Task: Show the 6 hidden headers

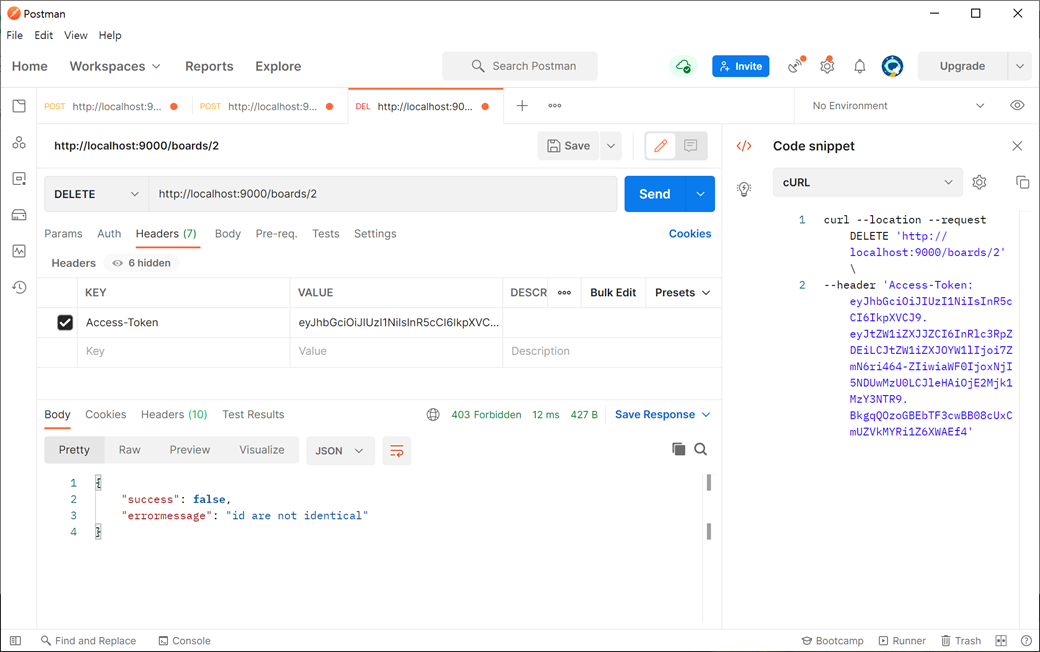Action: click(x=141, y=263)
